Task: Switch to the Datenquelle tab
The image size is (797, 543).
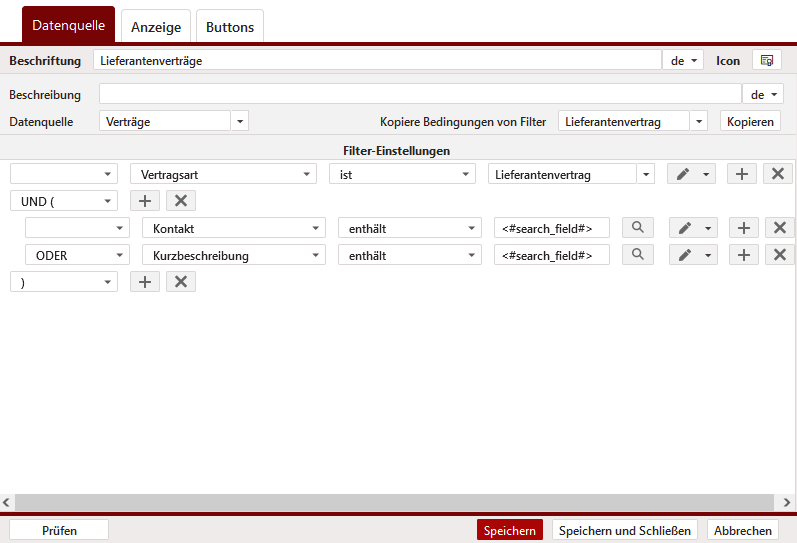Action: (x=69, y=25)
